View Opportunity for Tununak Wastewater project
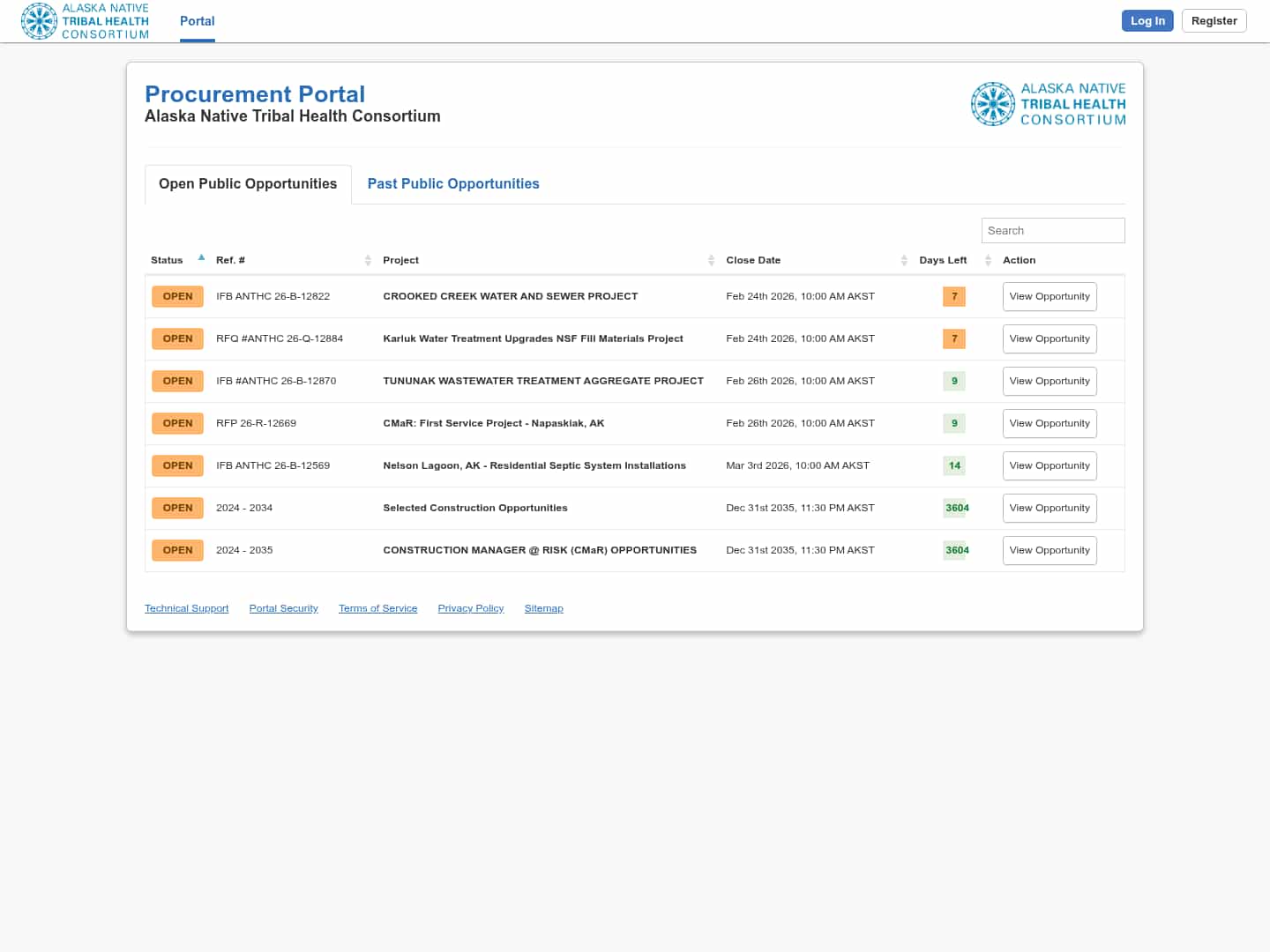This screenshot has height=952, width=1270. pyautogui.click(x=1049, y=381)
